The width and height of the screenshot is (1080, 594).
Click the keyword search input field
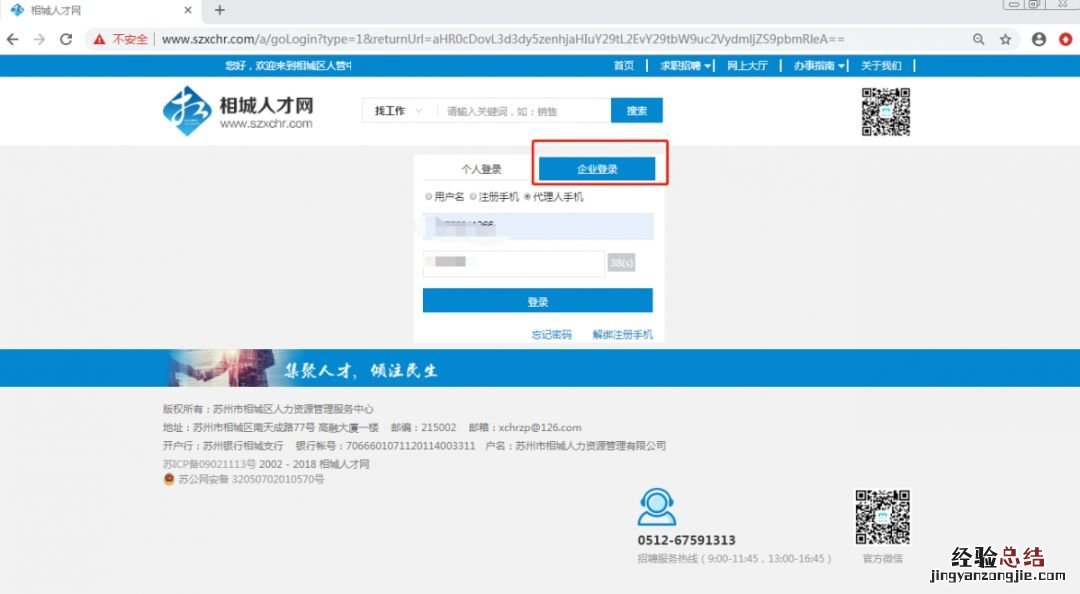pyautogui.click(x=523, y=111)
